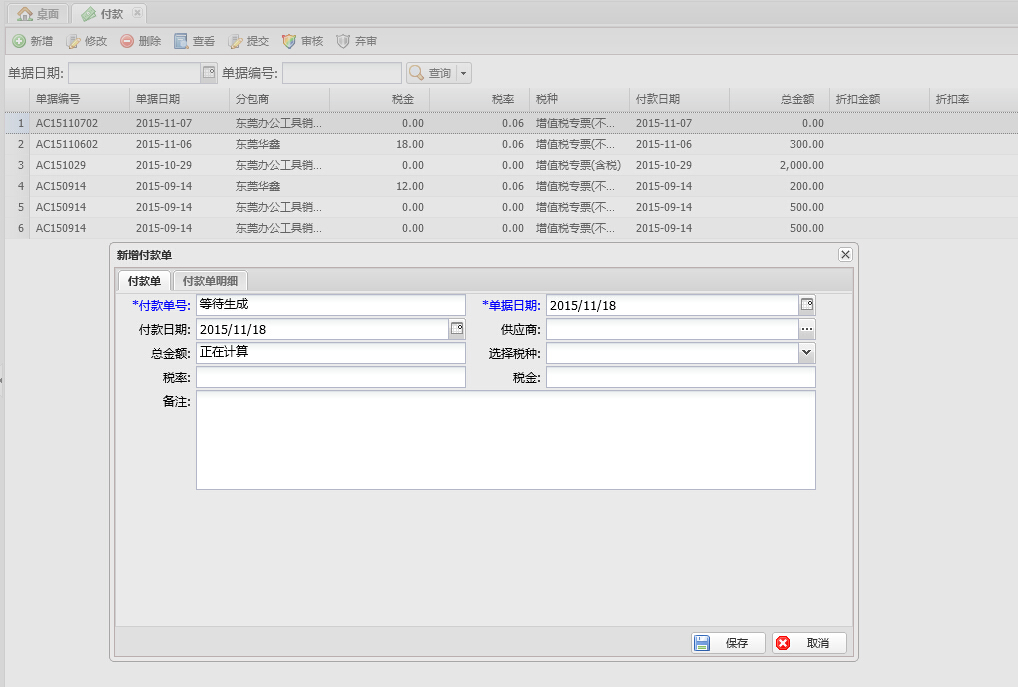Click the 备注 remarks text area
This screenshot has height=687, width=1018.
pos(505,440)
